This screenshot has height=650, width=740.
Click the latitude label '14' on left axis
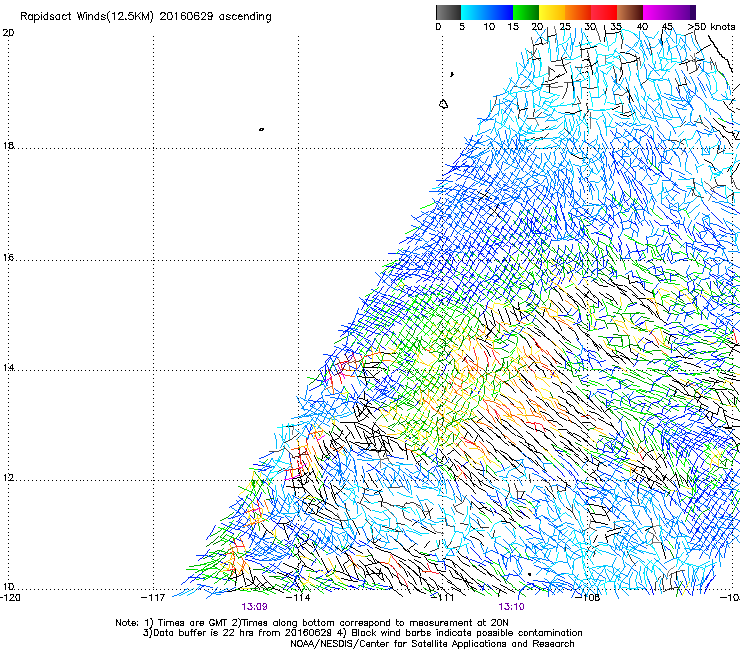[x=8, y=368]
